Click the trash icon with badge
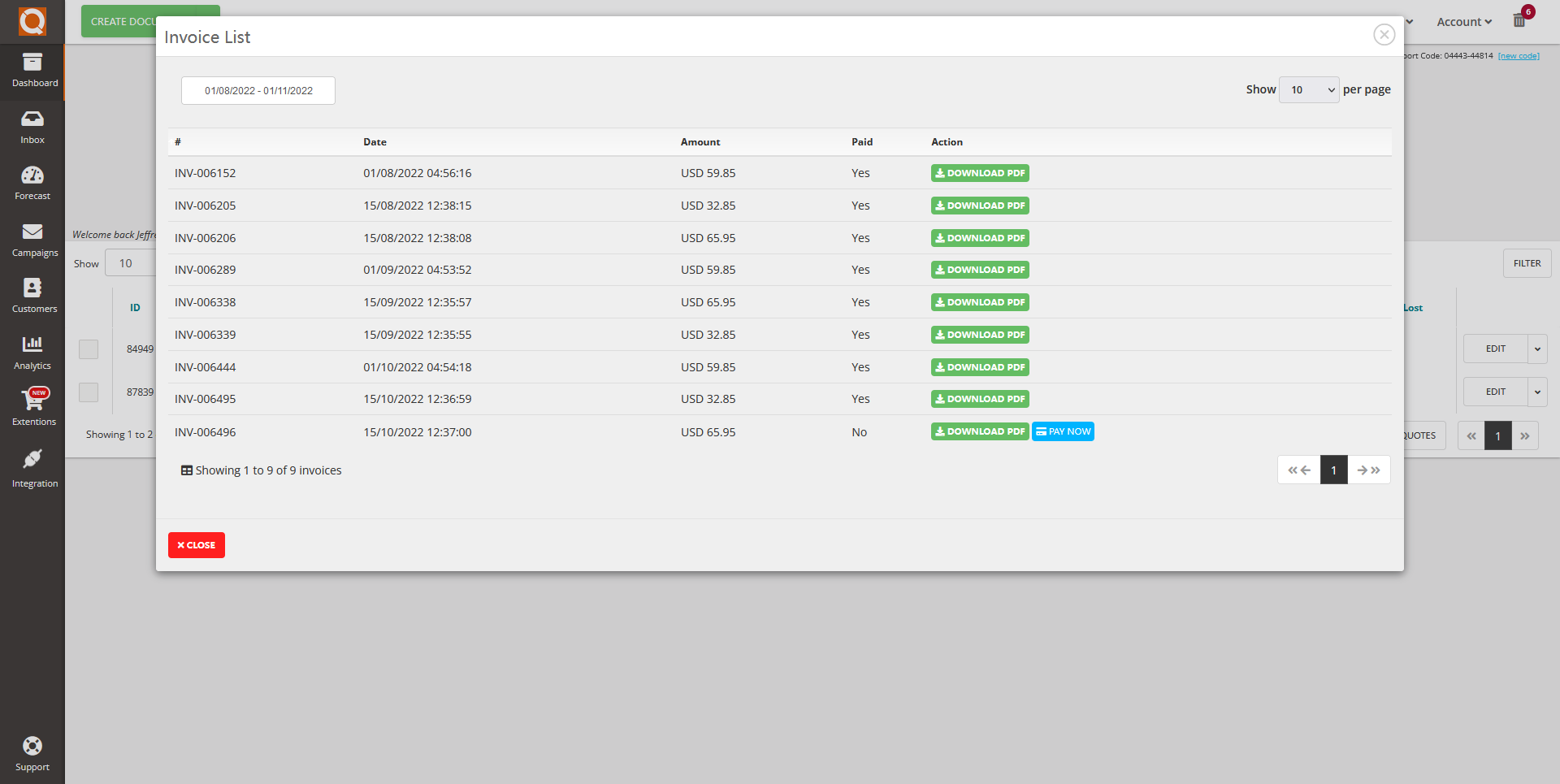 click(x=1519, y=20)
